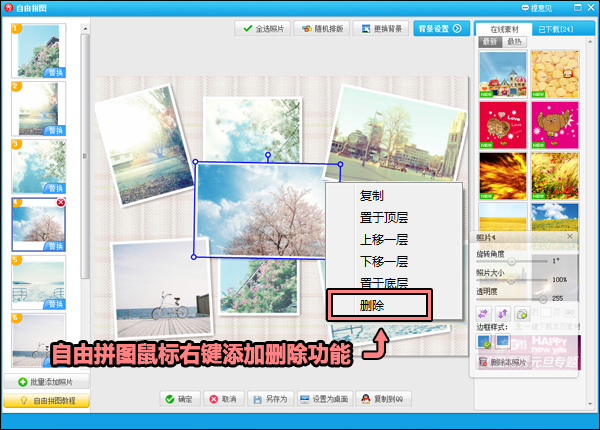
Task: Pick the pink cartoon owl background
Action: (555, 125)
